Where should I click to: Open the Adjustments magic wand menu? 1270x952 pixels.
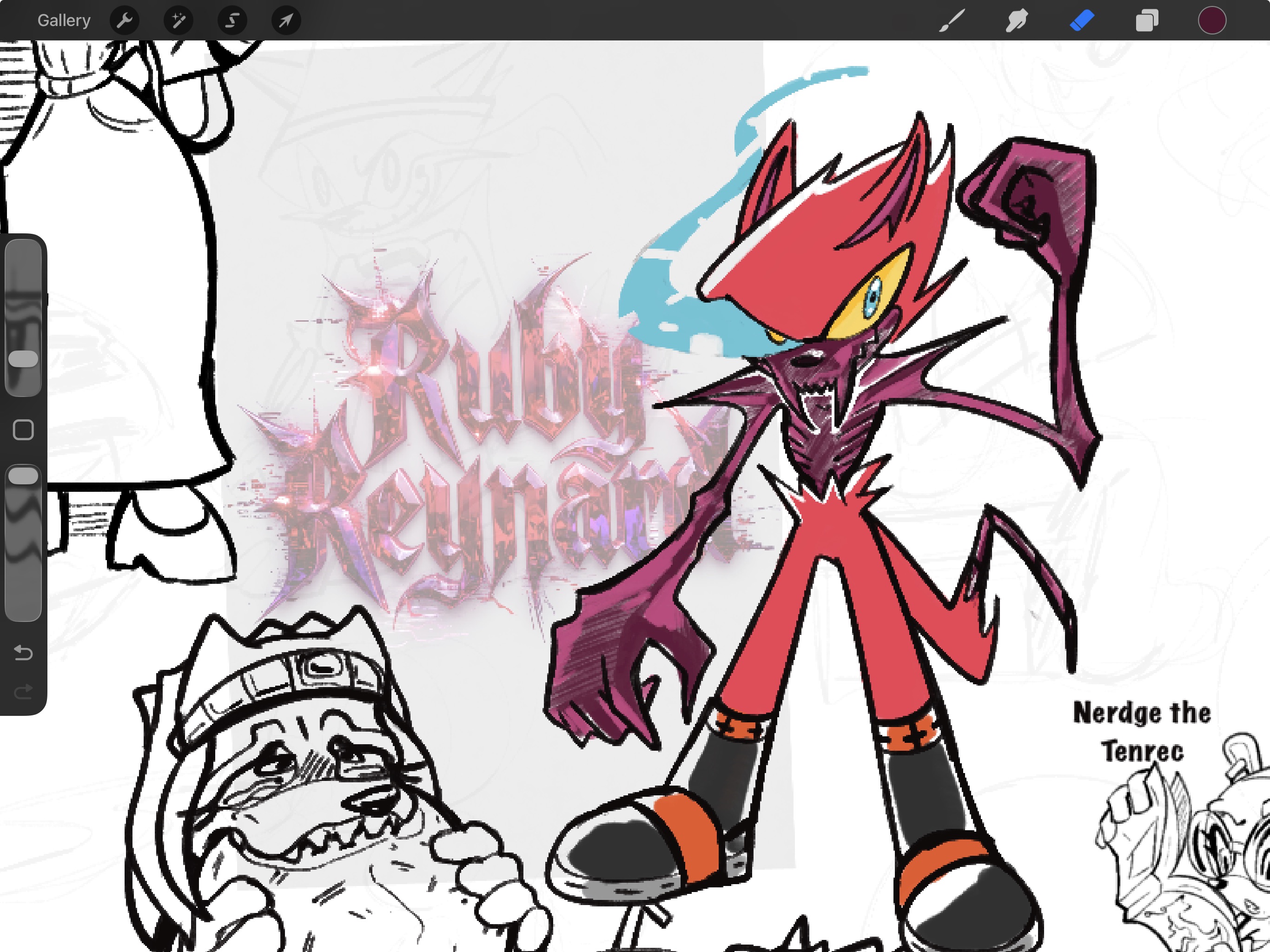tap(178, 20)
